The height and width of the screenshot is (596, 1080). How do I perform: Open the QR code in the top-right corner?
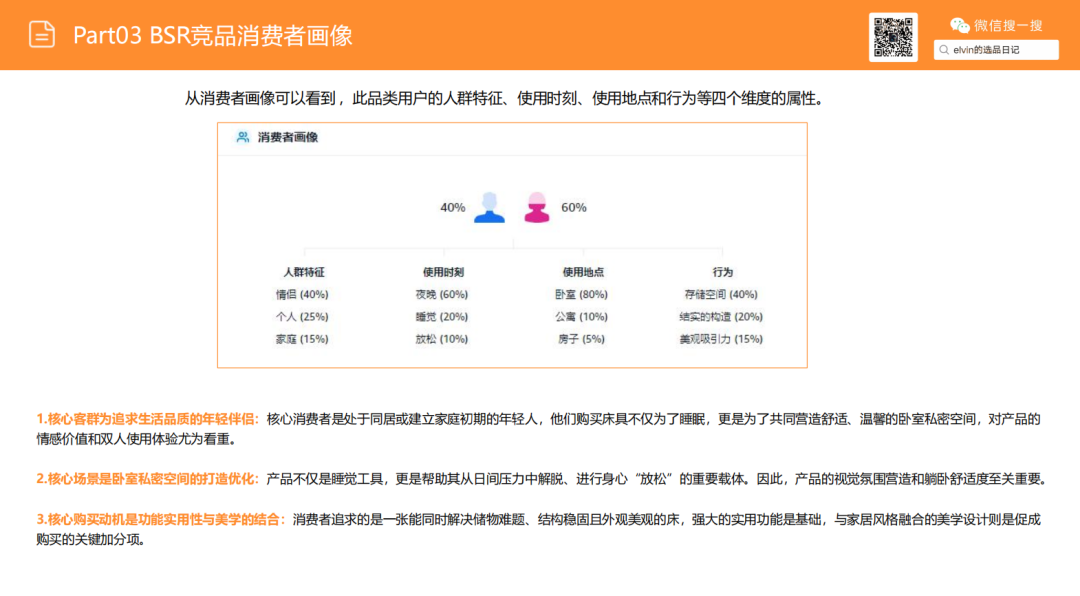pyautogui.click(x=894, y=35)
